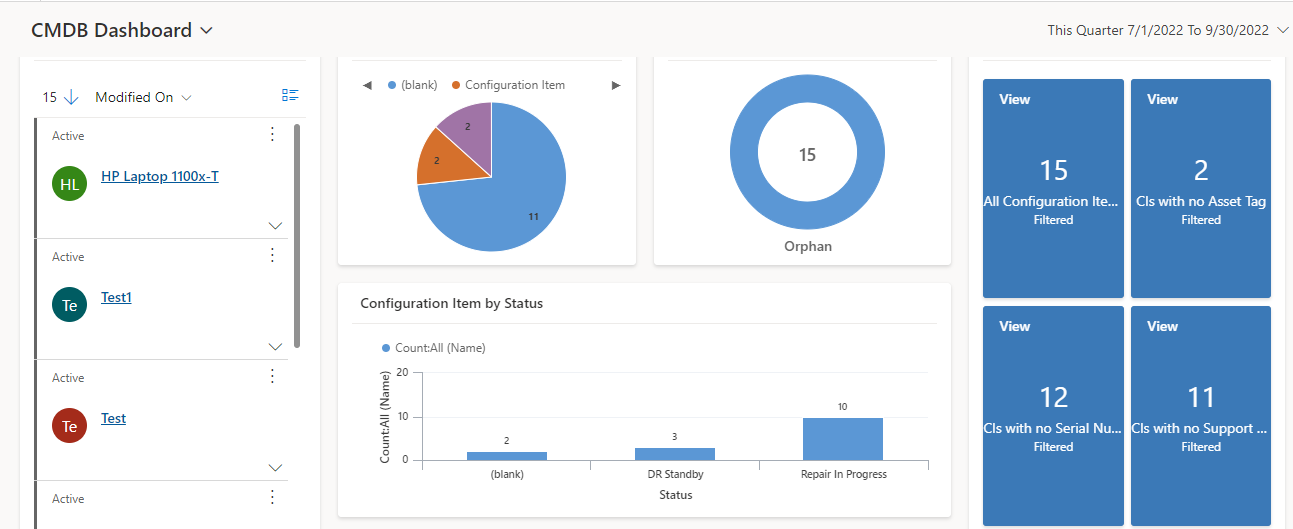The height and width of the screenshot is (529, 1293).
Task: Open the Test record link
Action: (113, 418)
